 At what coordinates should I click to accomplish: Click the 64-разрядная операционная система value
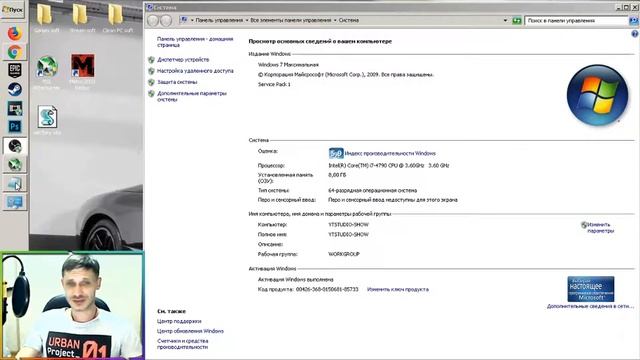point(372,190)
